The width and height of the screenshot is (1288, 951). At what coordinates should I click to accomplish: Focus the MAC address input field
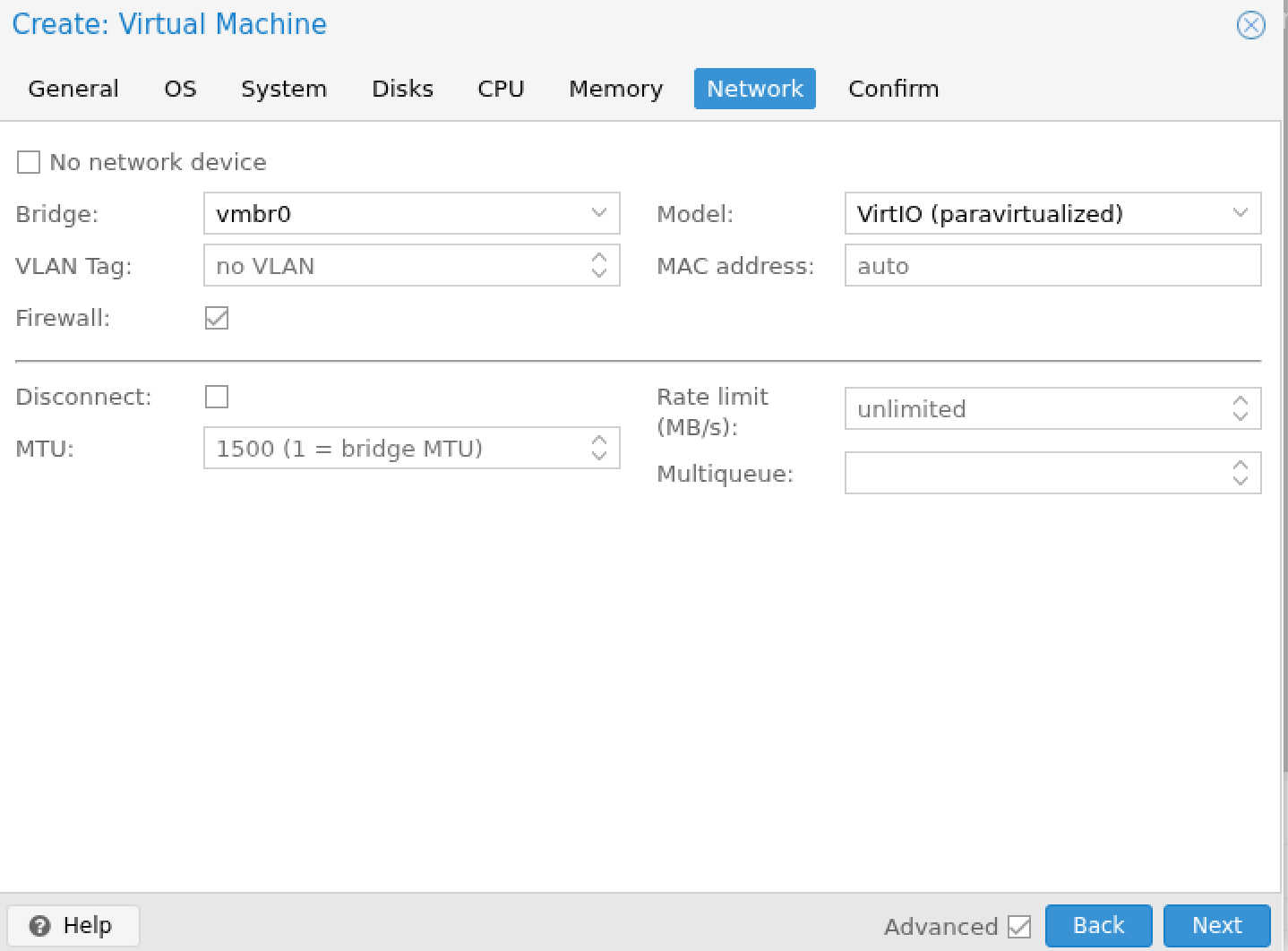[x=1052, y=266]
